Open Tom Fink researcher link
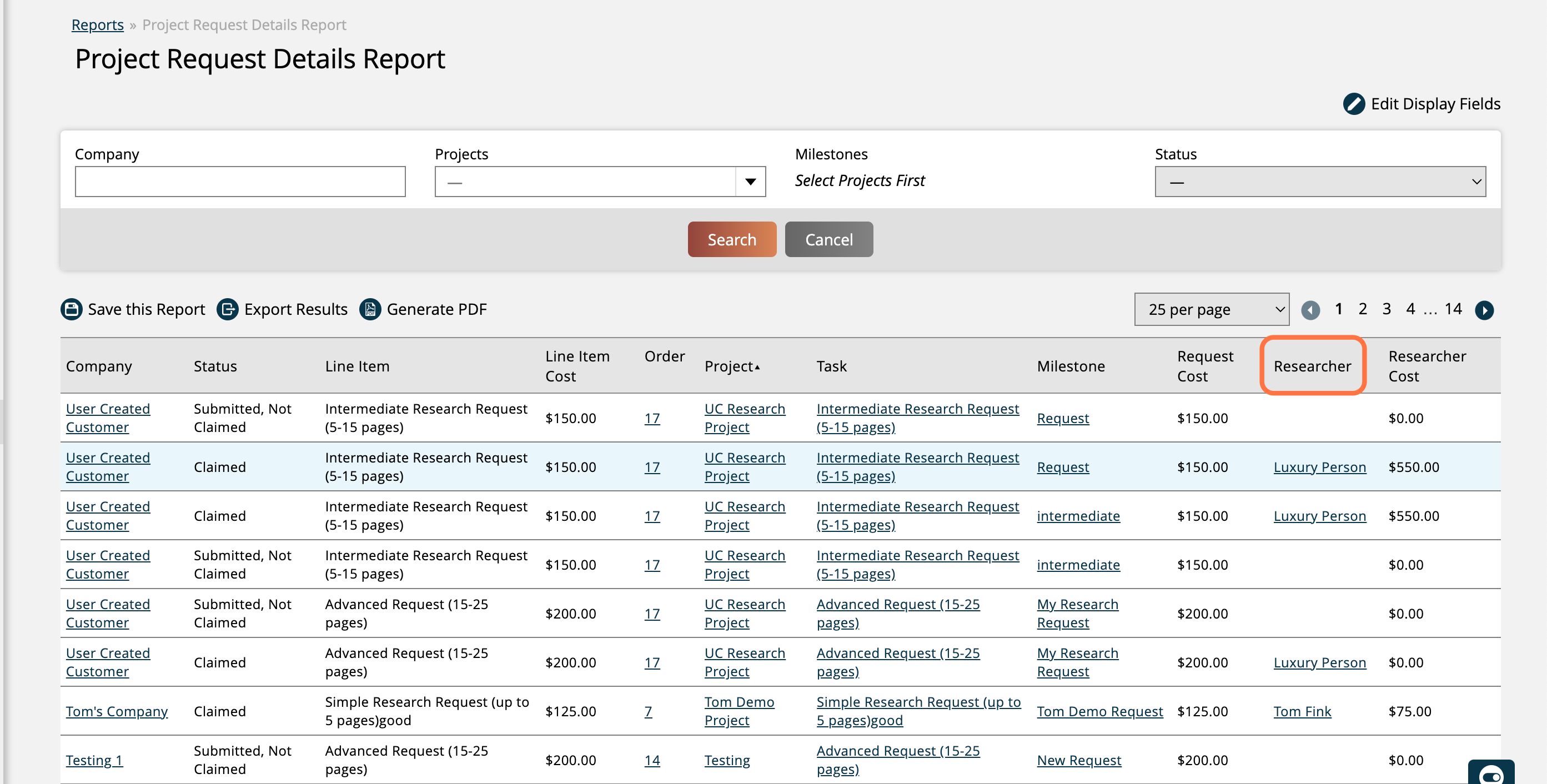 click(1302, 711)
